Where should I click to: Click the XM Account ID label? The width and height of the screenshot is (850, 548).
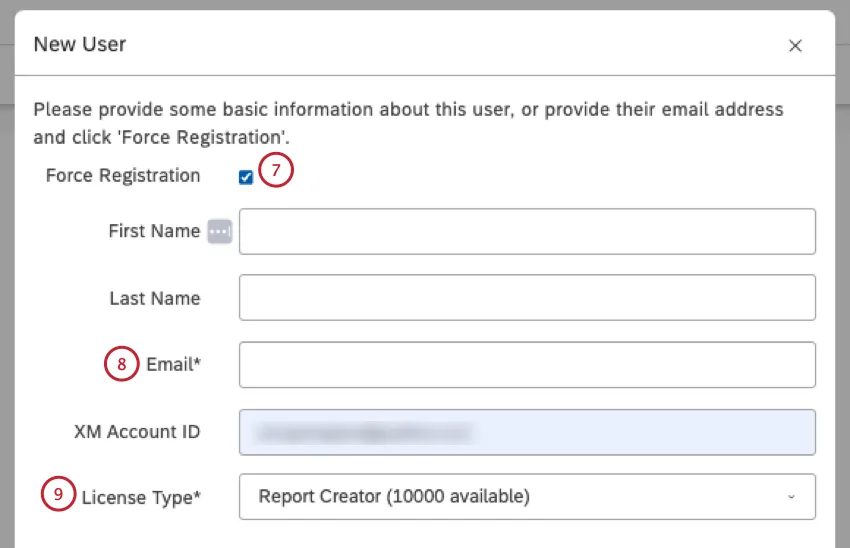point(137,432)
